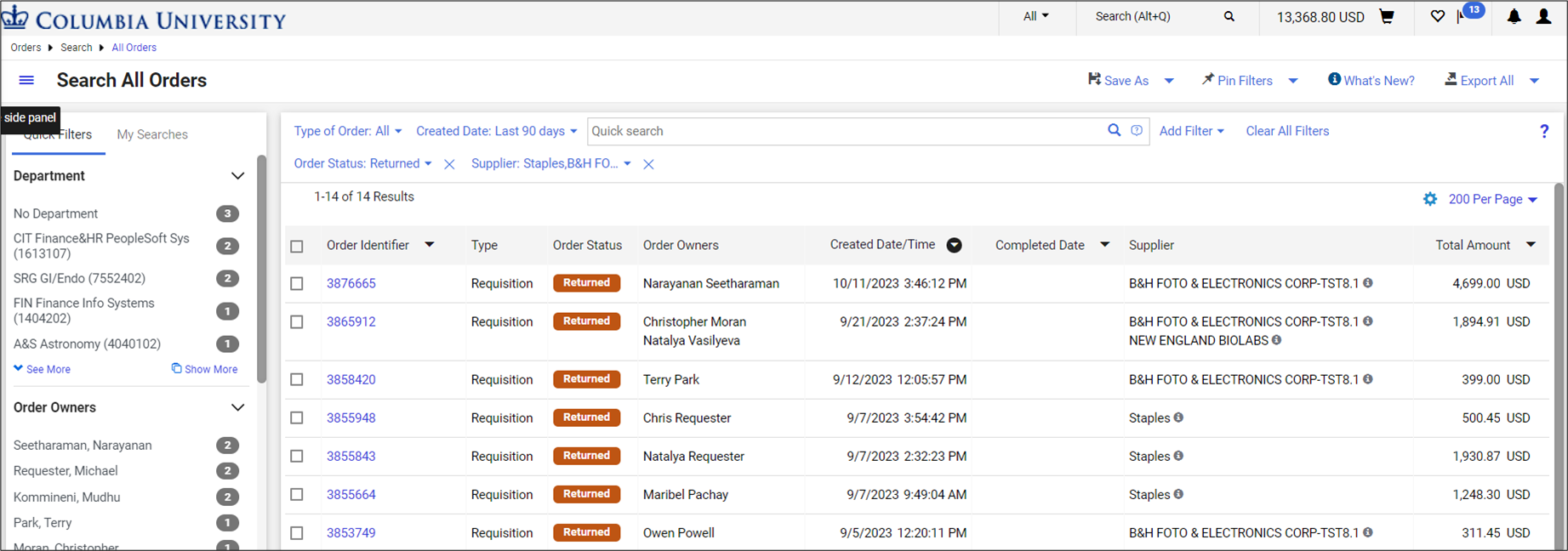
Task: Open user profile icon
Action: (x=1543, y=16)
